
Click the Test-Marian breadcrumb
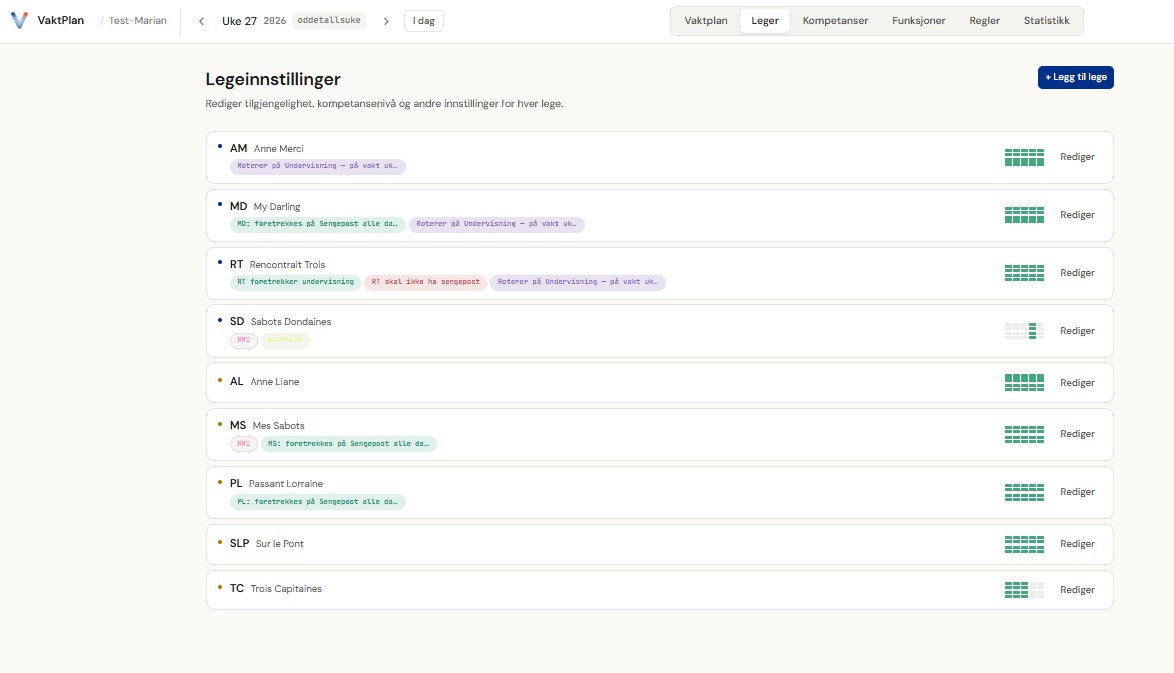pos(138,21)
